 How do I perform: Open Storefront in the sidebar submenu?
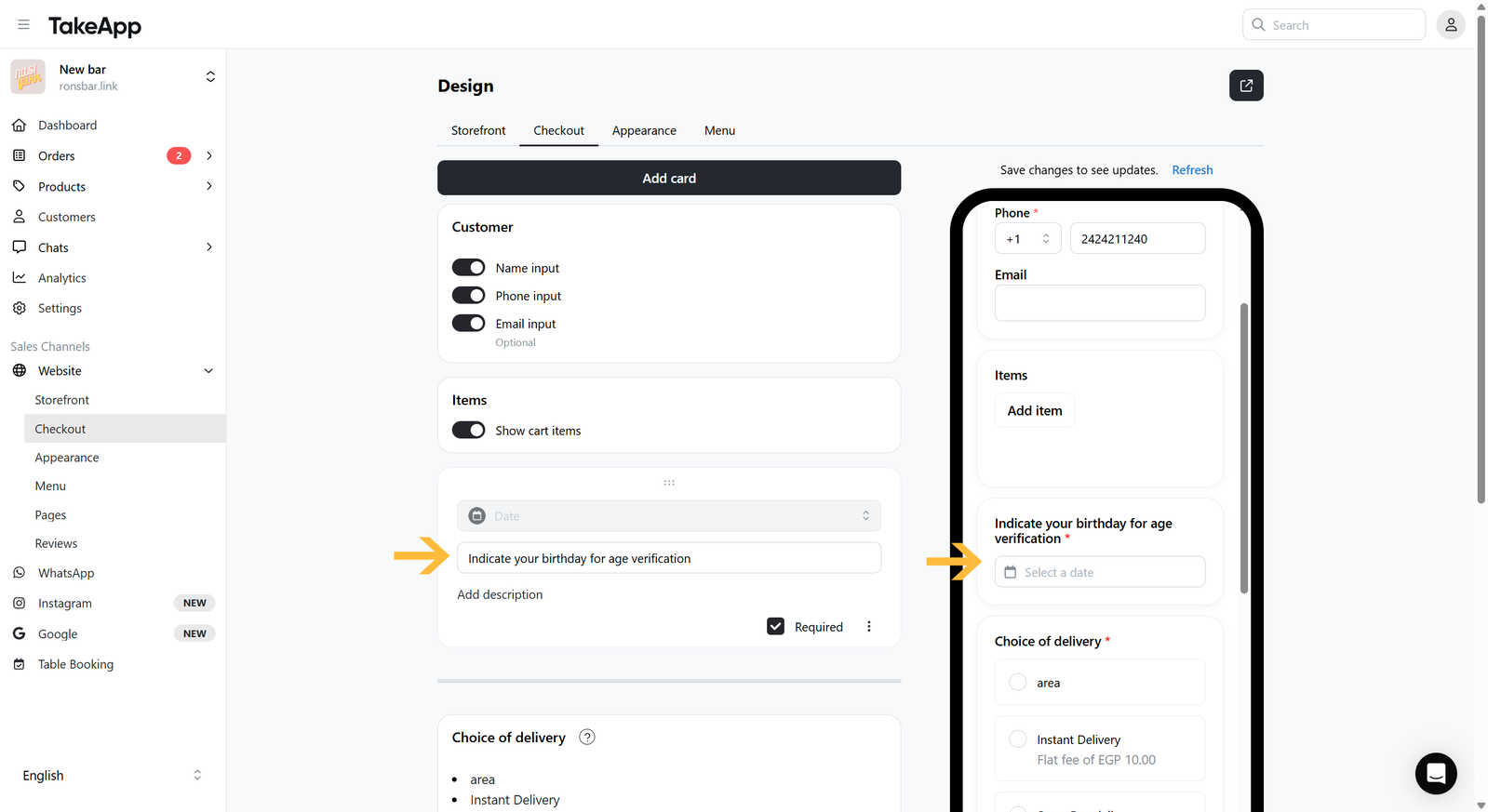(62, 400)
